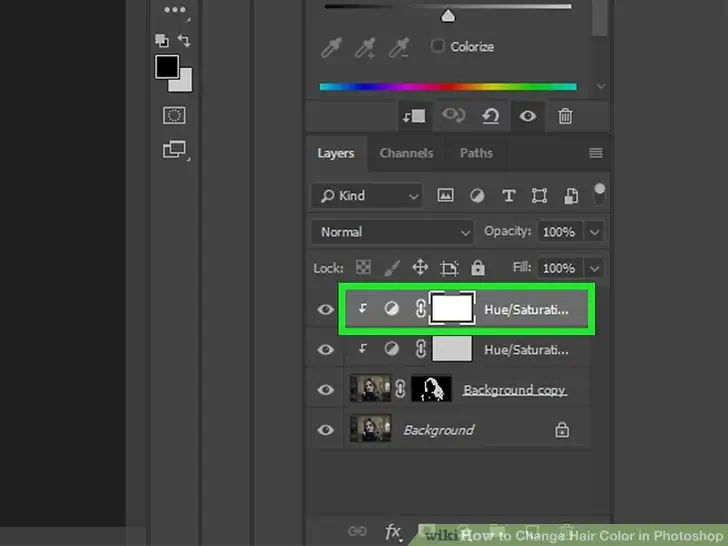Viewport: 728px width, 546px height.
Task: Select the add-to-sample eyedropper
Action: [367, 47]
